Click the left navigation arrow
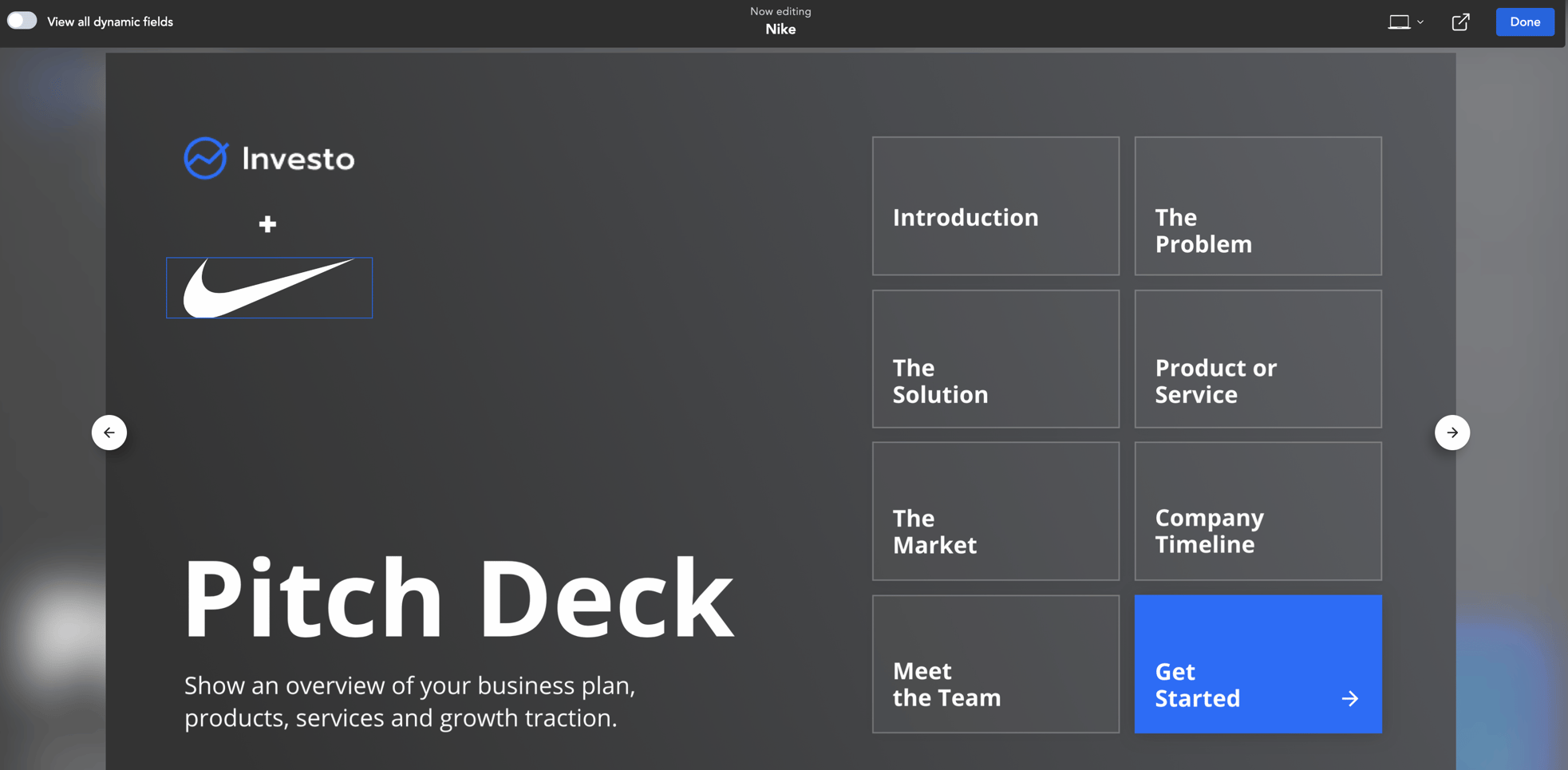Image resolution: width=1568 pixels, height=770 pixels. click(109, 432)
